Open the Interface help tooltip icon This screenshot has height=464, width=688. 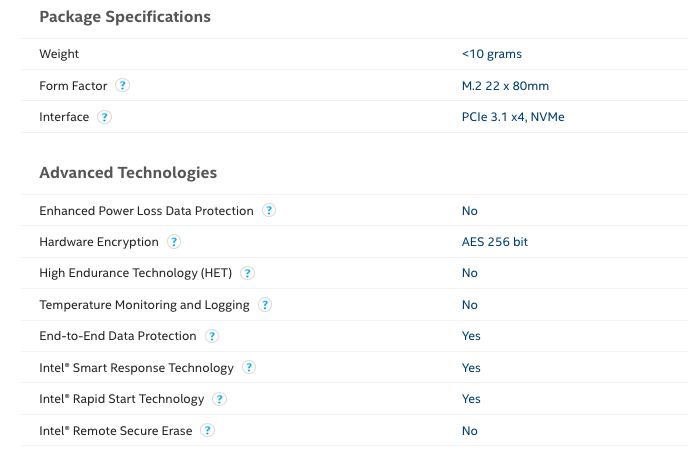[x=104, y=117]
